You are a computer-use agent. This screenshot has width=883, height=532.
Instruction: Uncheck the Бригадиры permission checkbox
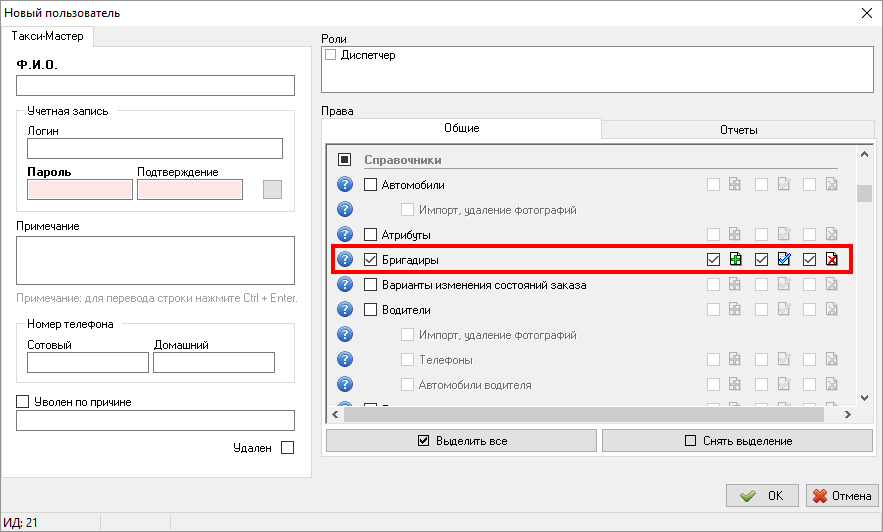coord(371,260)
